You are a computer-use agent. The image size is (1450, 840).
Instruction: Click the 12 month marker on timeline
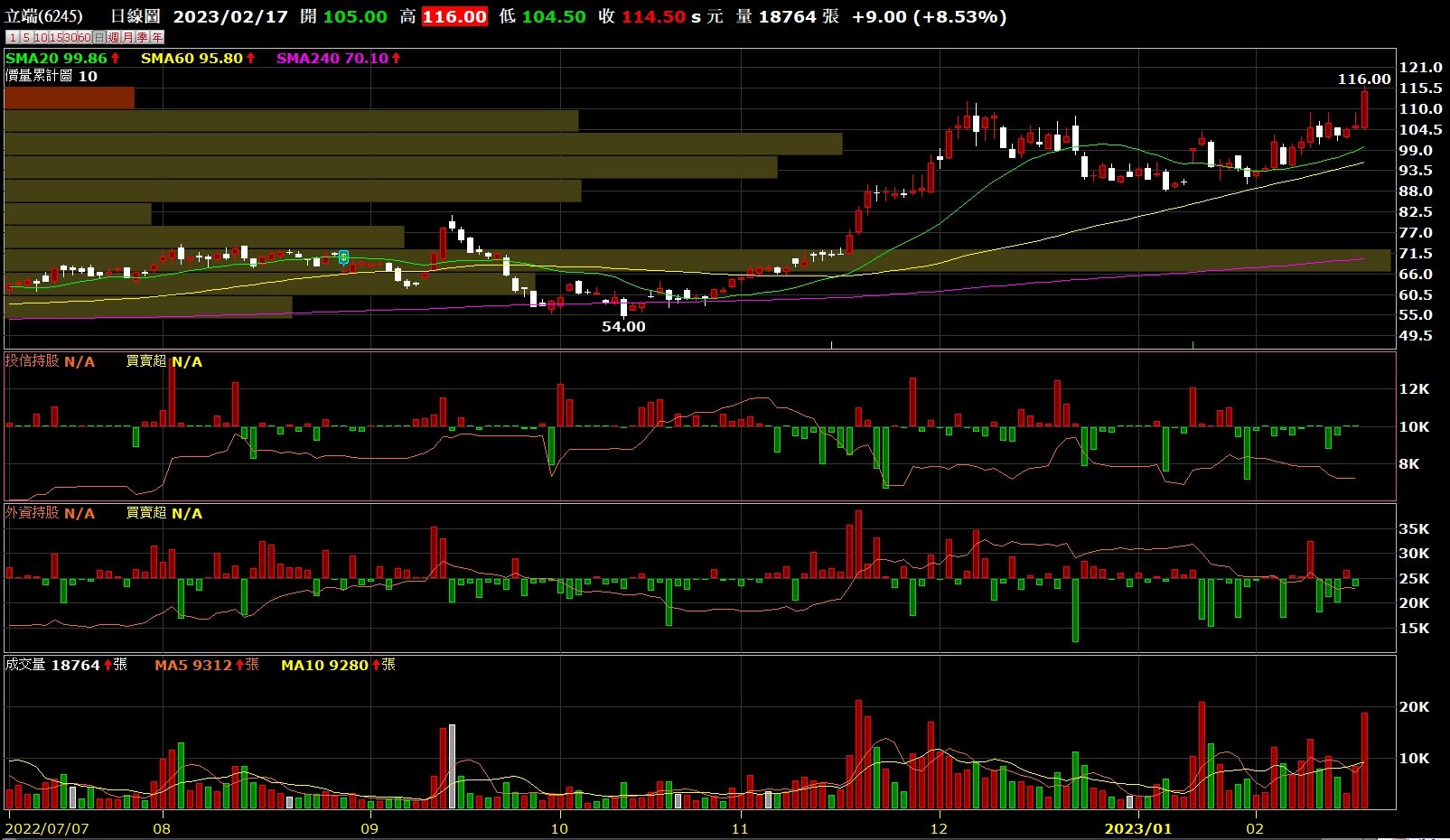939,828
